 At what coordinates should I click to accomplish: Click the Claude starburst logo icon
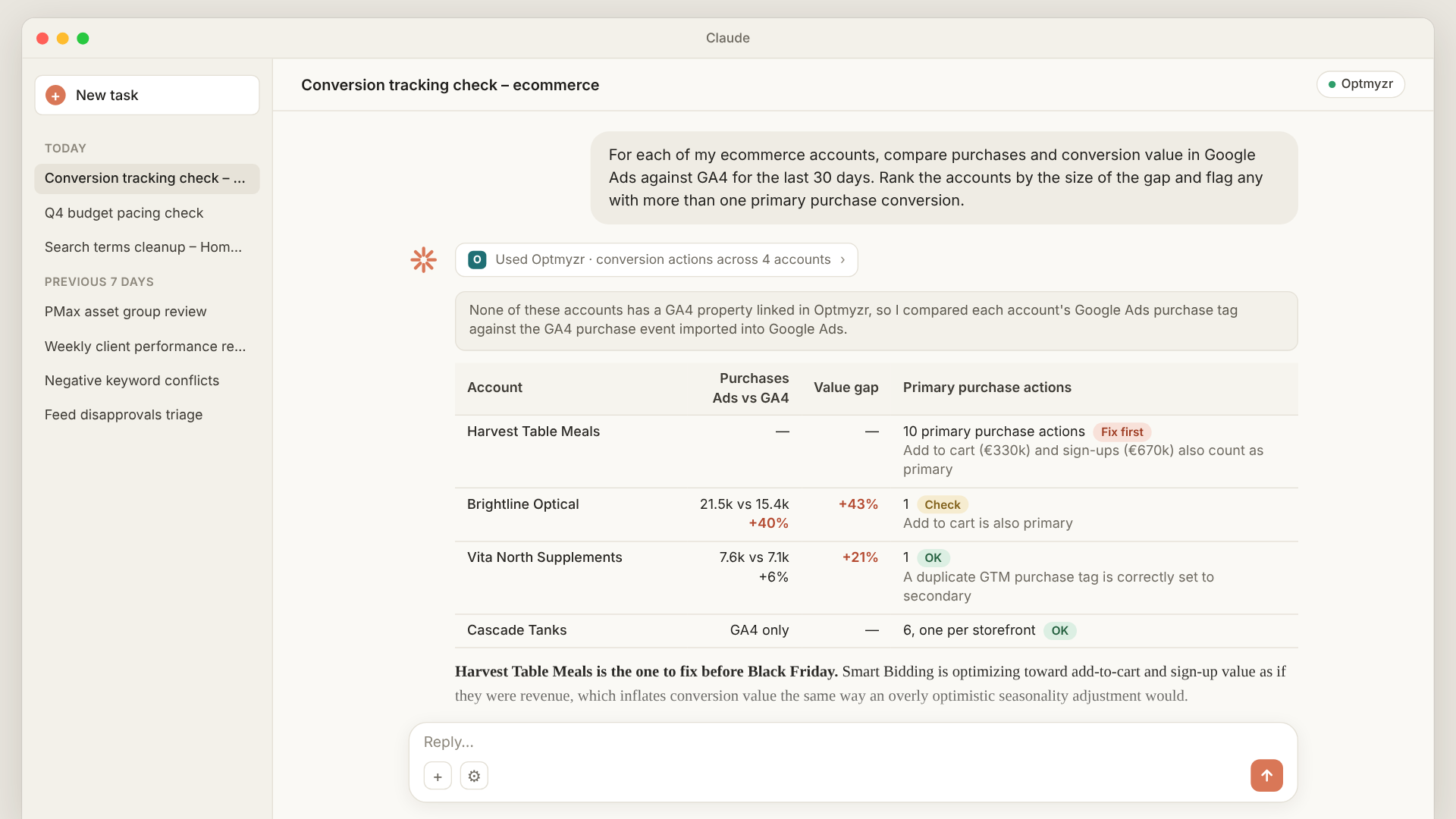click(424, 260)
